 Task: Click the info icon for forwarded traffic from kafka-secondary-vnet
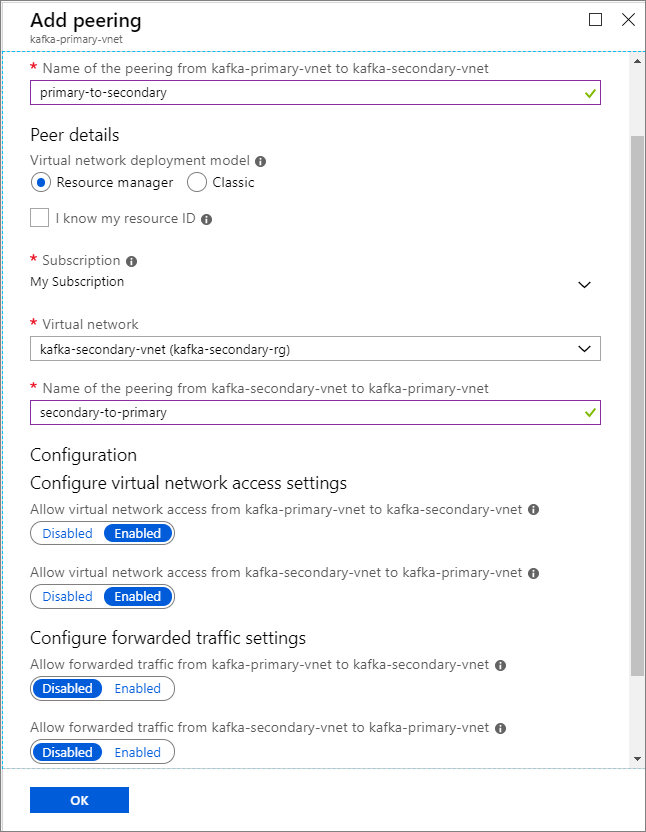[x=499, y=727]
